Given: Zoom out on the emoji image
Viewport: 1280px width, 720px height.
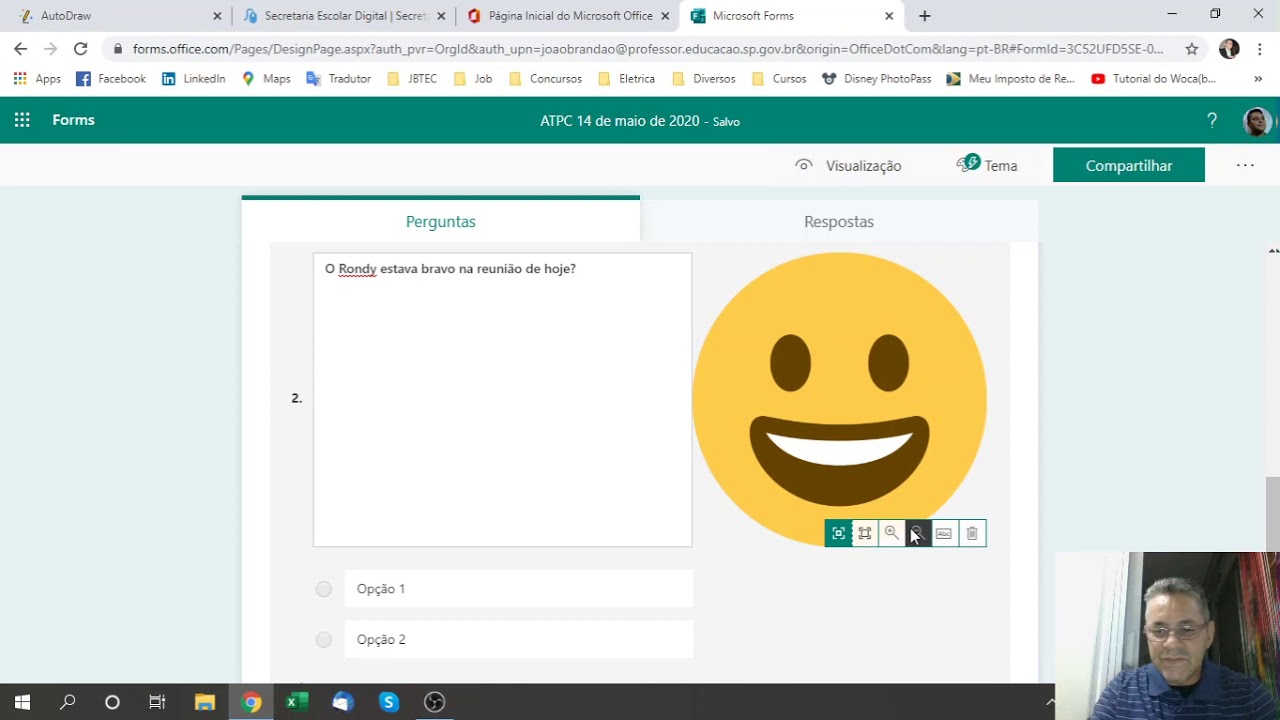Looking at the screenshot, I should (917, 533).
